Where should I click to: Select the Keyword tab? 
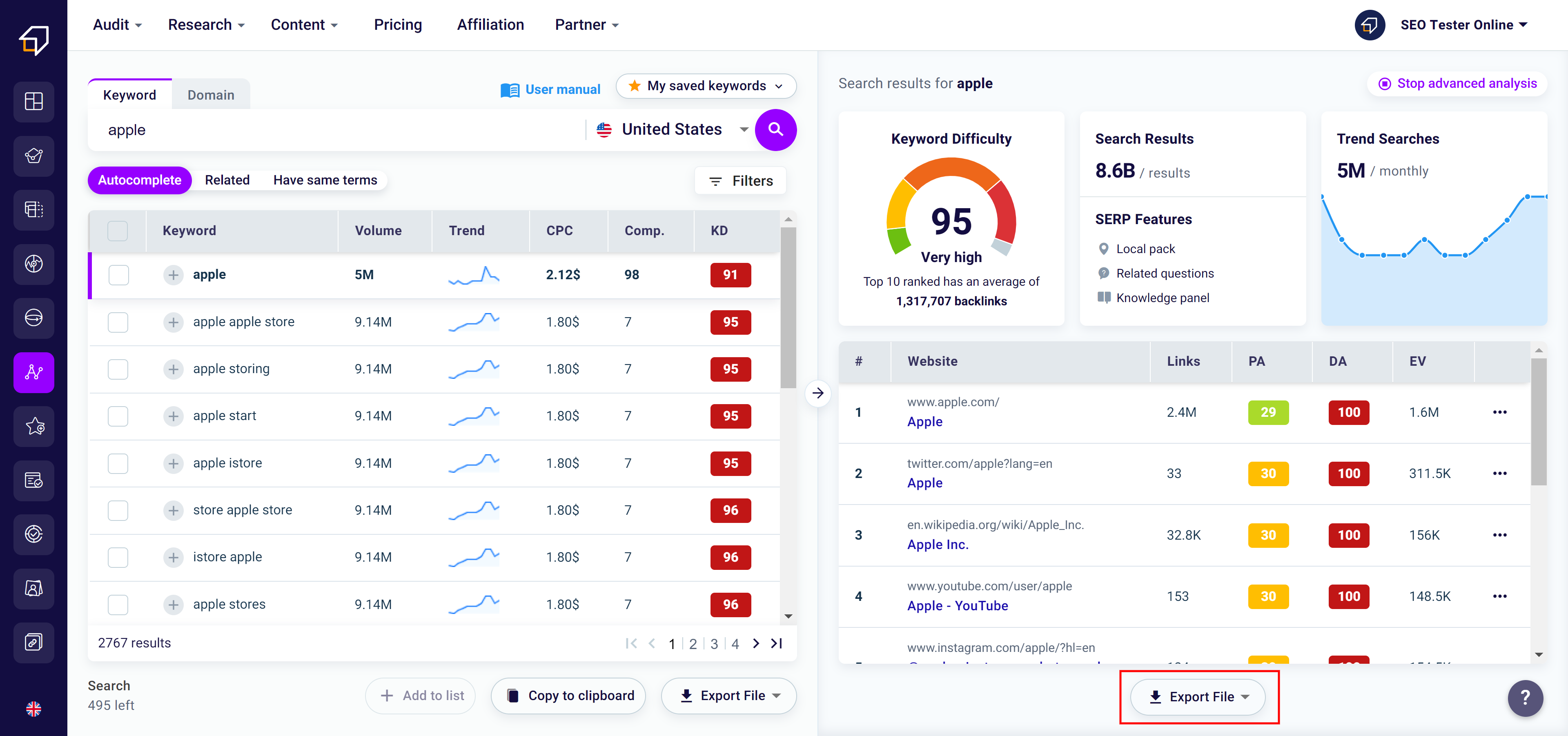130,95
